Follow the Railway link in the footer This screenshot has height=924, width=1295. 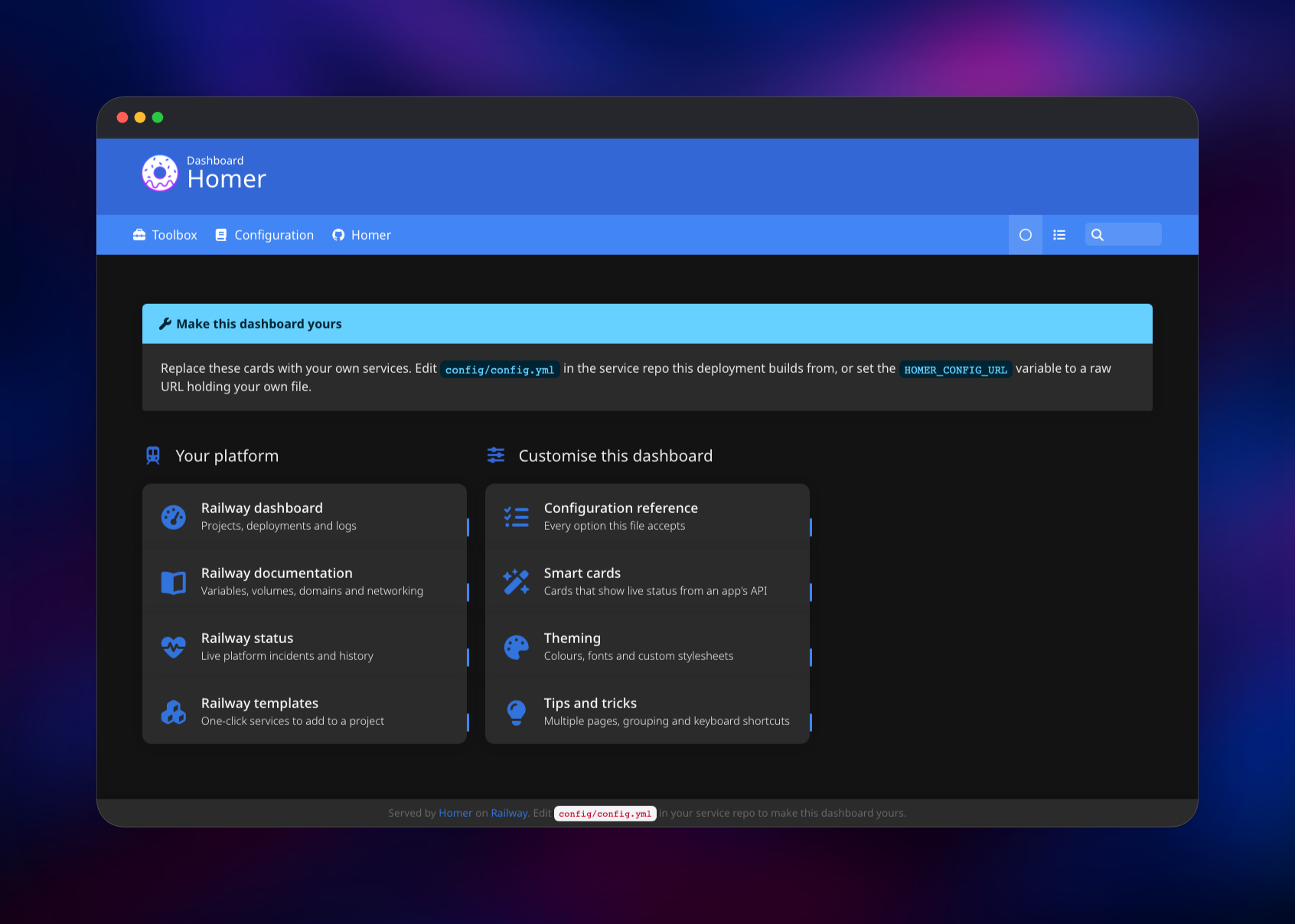(509, 813)
